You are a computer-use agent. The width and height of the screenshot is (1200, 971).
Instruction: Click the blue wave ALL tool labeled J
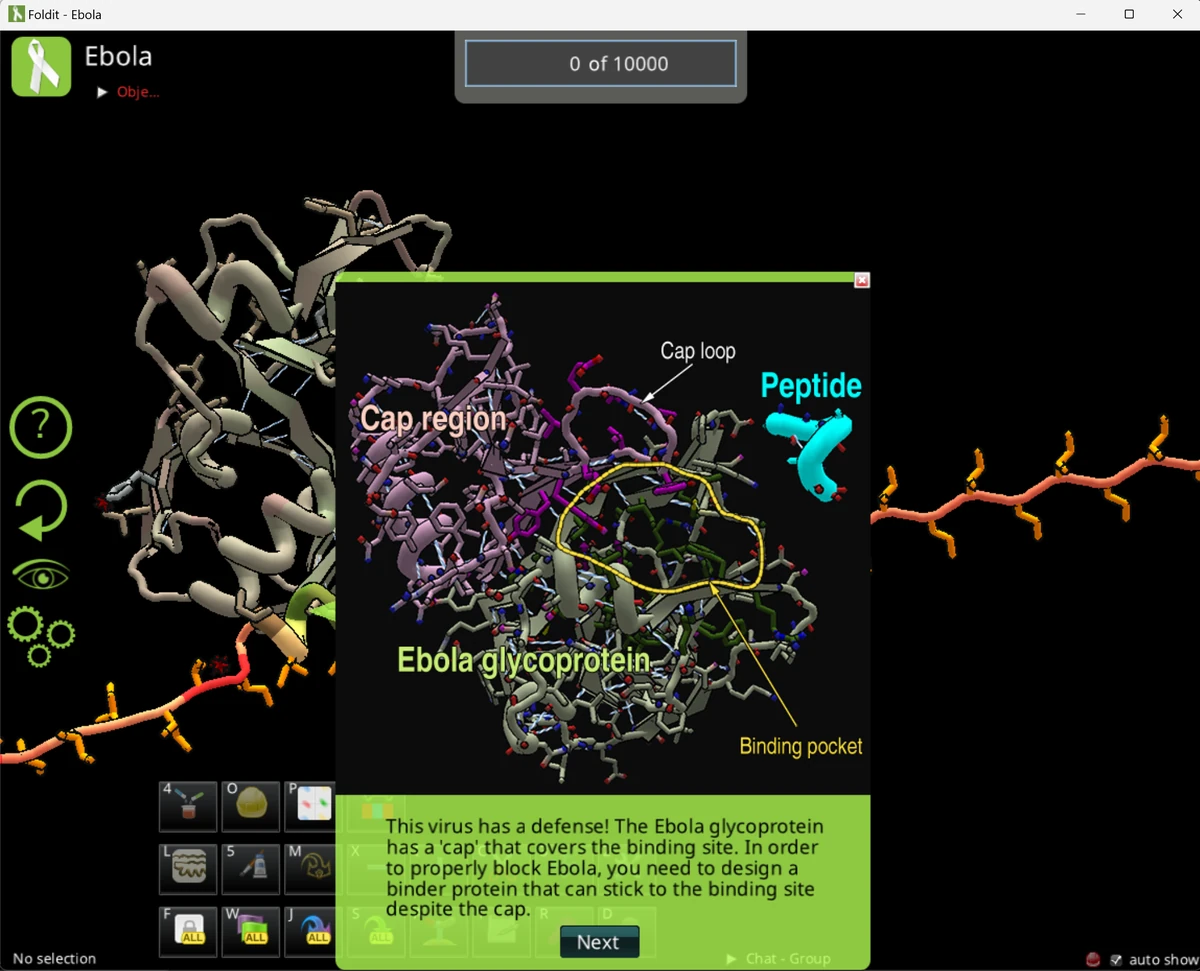point(312,931)
